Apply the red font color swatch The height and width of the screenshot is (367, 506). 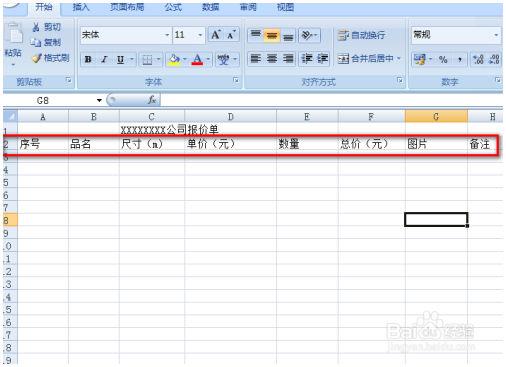(197, 60)
